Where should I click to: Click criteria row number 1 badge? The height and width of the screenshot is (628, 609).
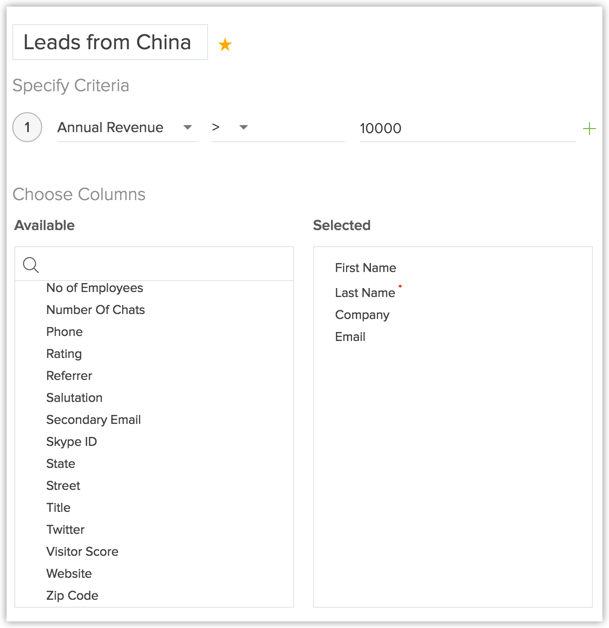coord(27,128)
